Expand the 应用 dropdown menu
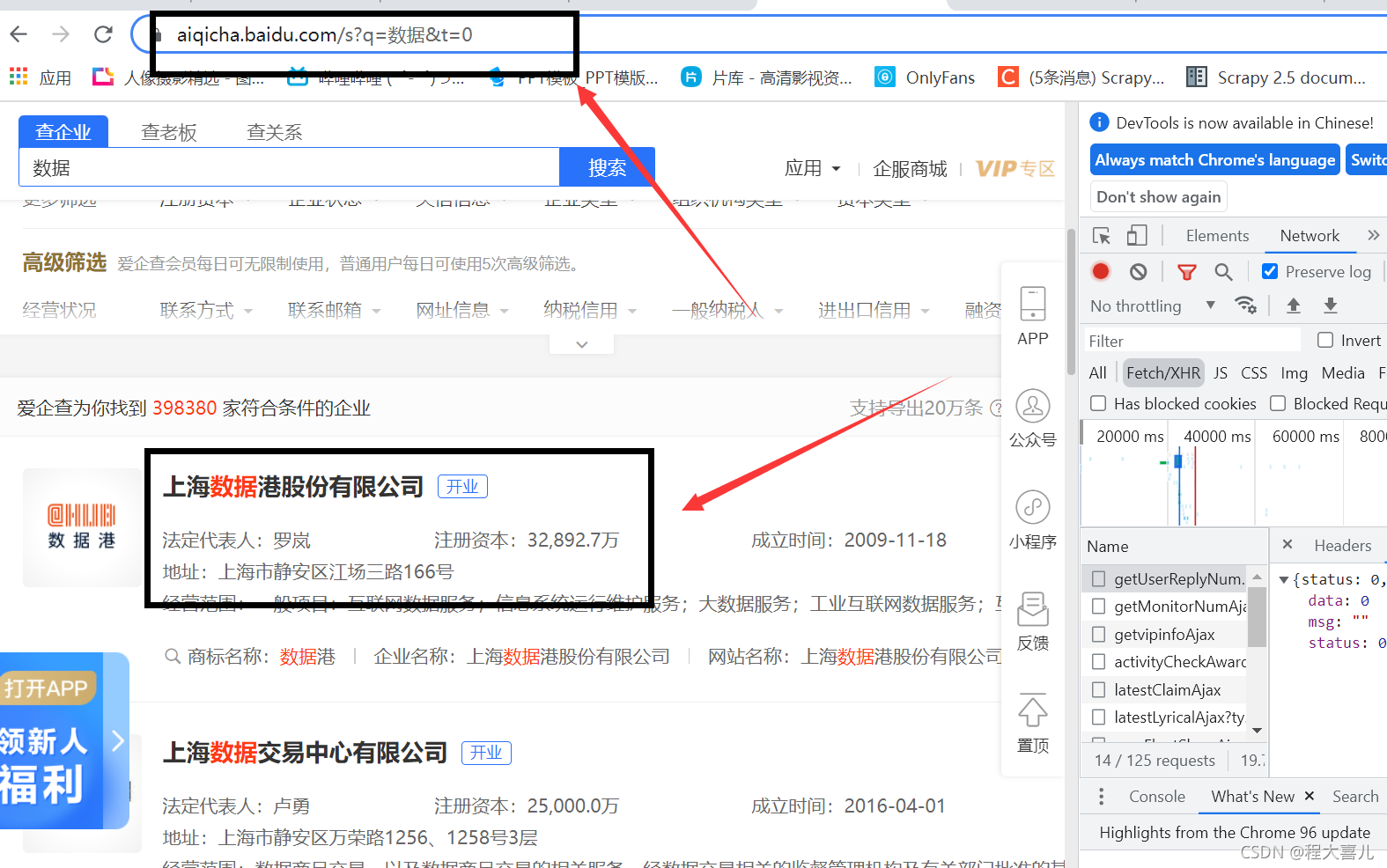Screen dimensions: 1387x868 click(812, 168)
